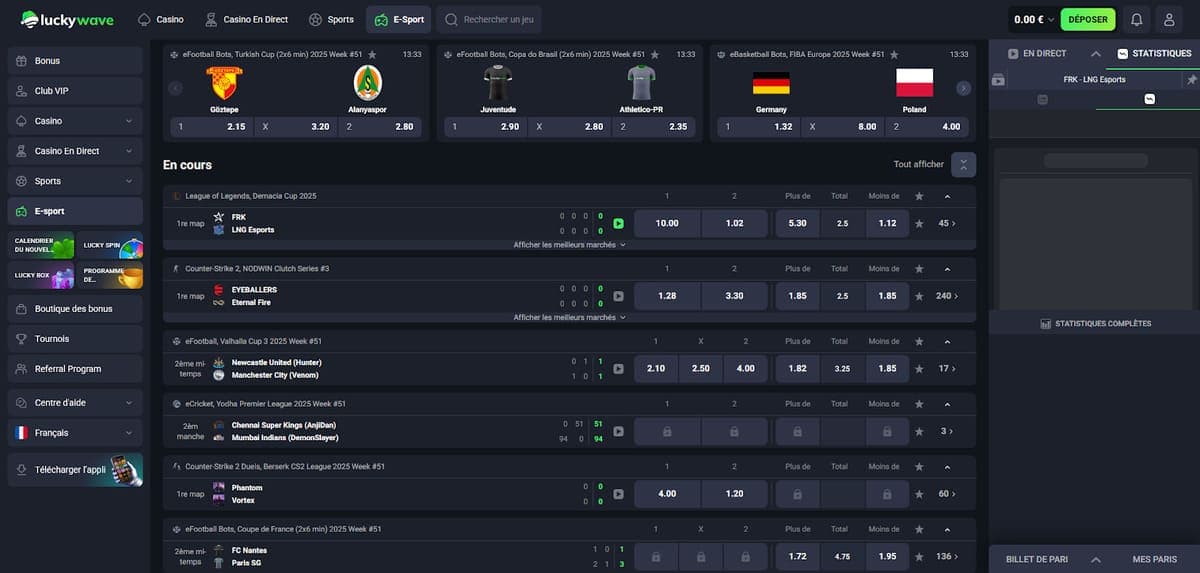Bet on FRK at odds 10.00
Viewport: 1200px width, 573px height.
tap(667, 224)
